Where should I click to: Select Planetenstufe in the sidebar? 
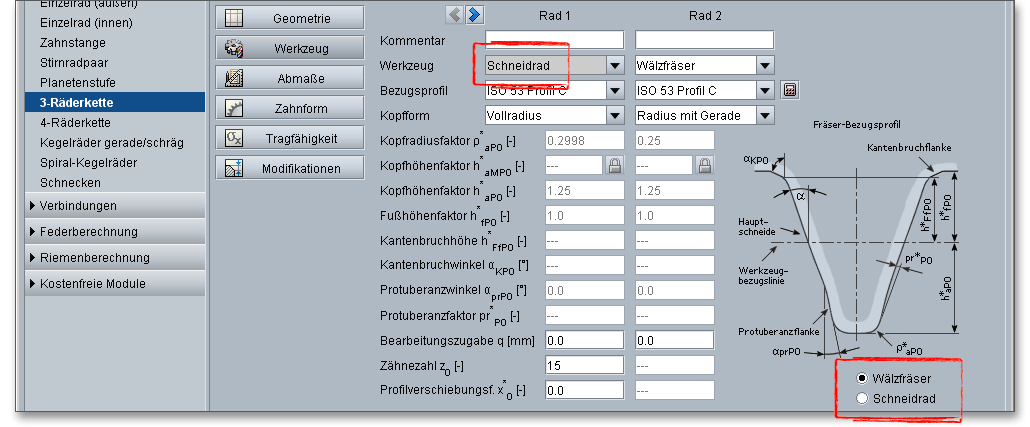tap(77, 83)
